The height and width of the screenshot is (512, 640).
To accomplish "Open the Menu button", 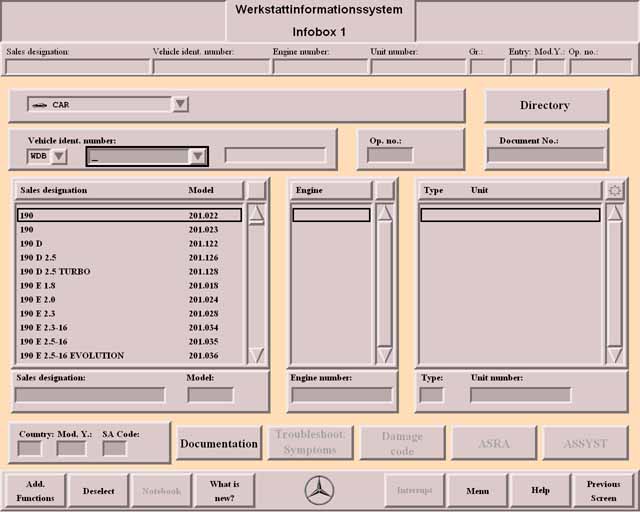I will point(478,491).
